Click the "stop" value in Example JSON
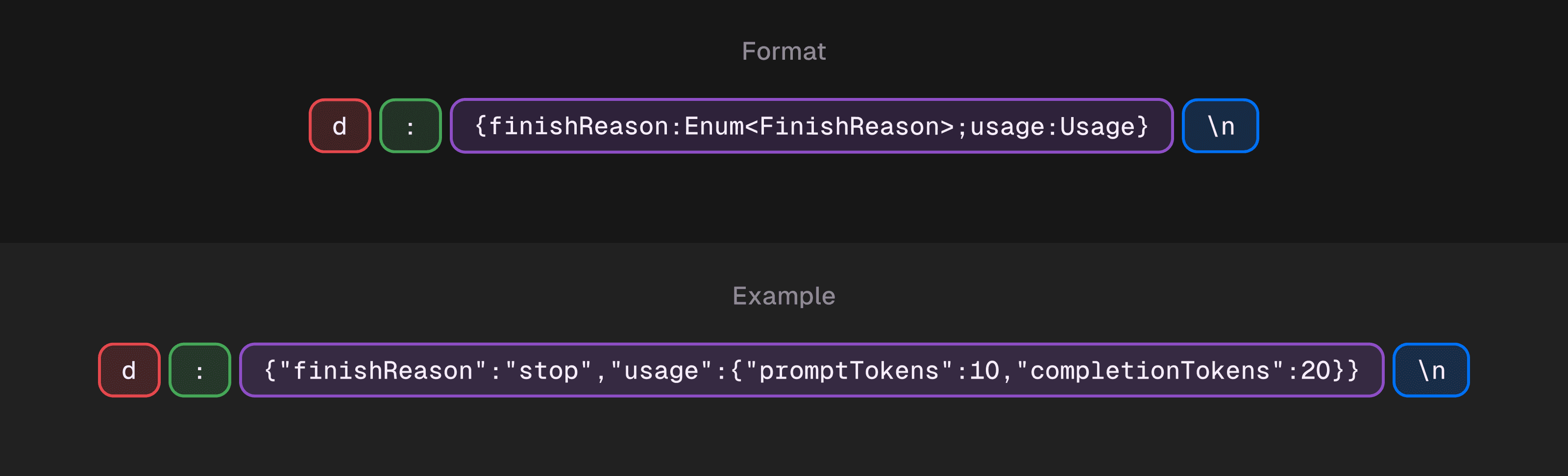 548,371
